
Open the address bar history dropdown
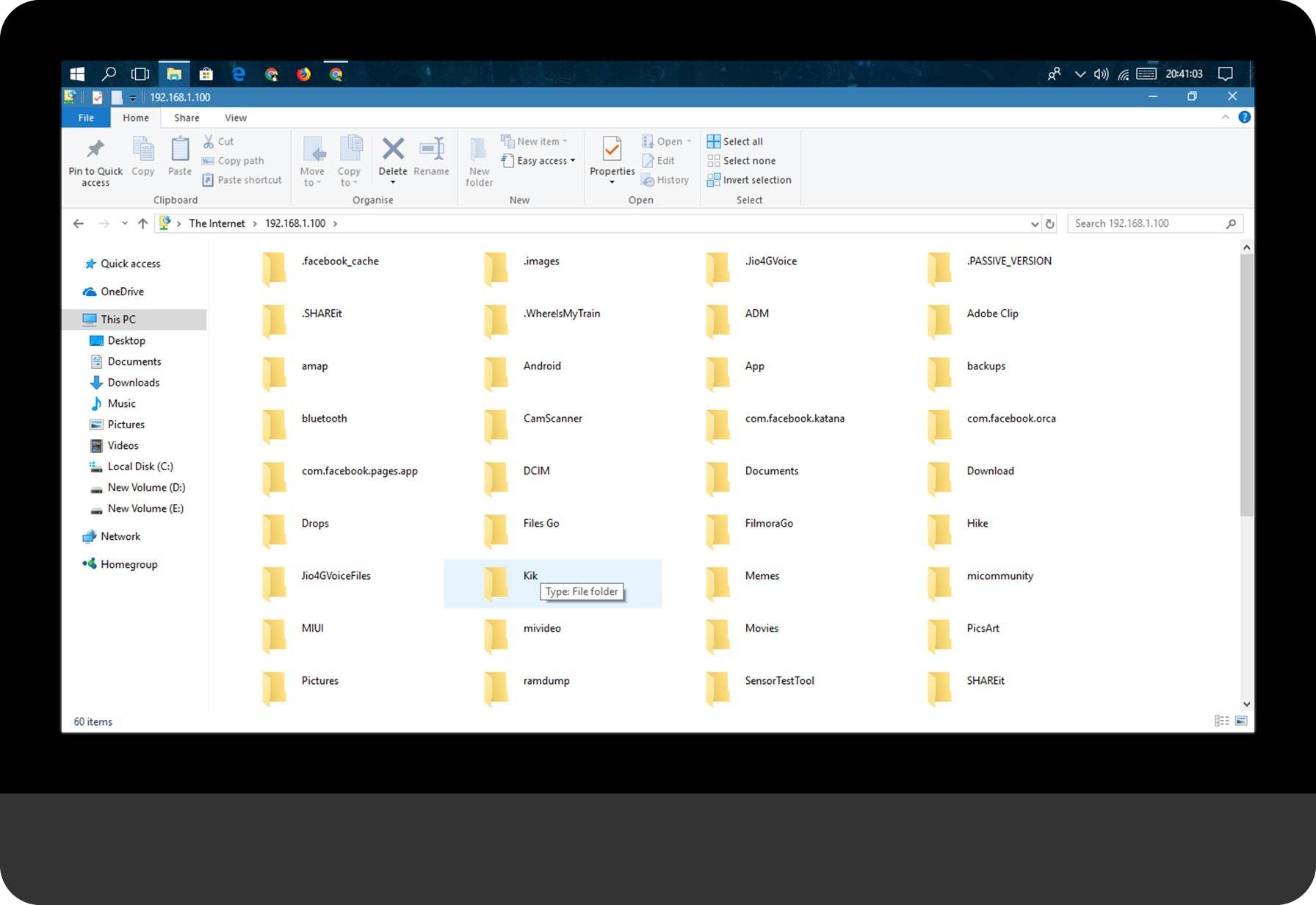[x=1035, y=224]
